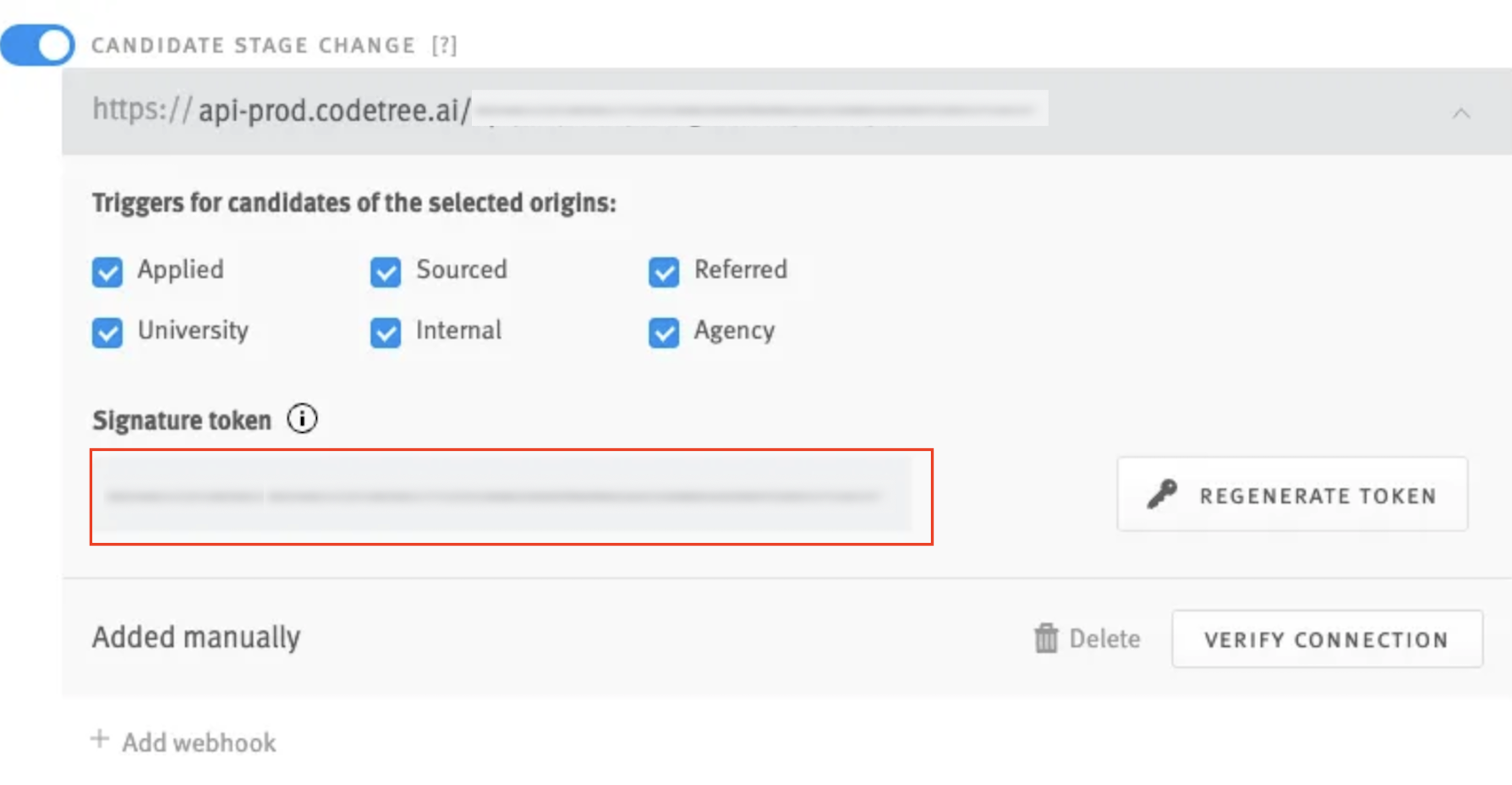The image size is (1512, 785).
Task: Click the Candidate Stage Change heading label
Action: [253, 45]
